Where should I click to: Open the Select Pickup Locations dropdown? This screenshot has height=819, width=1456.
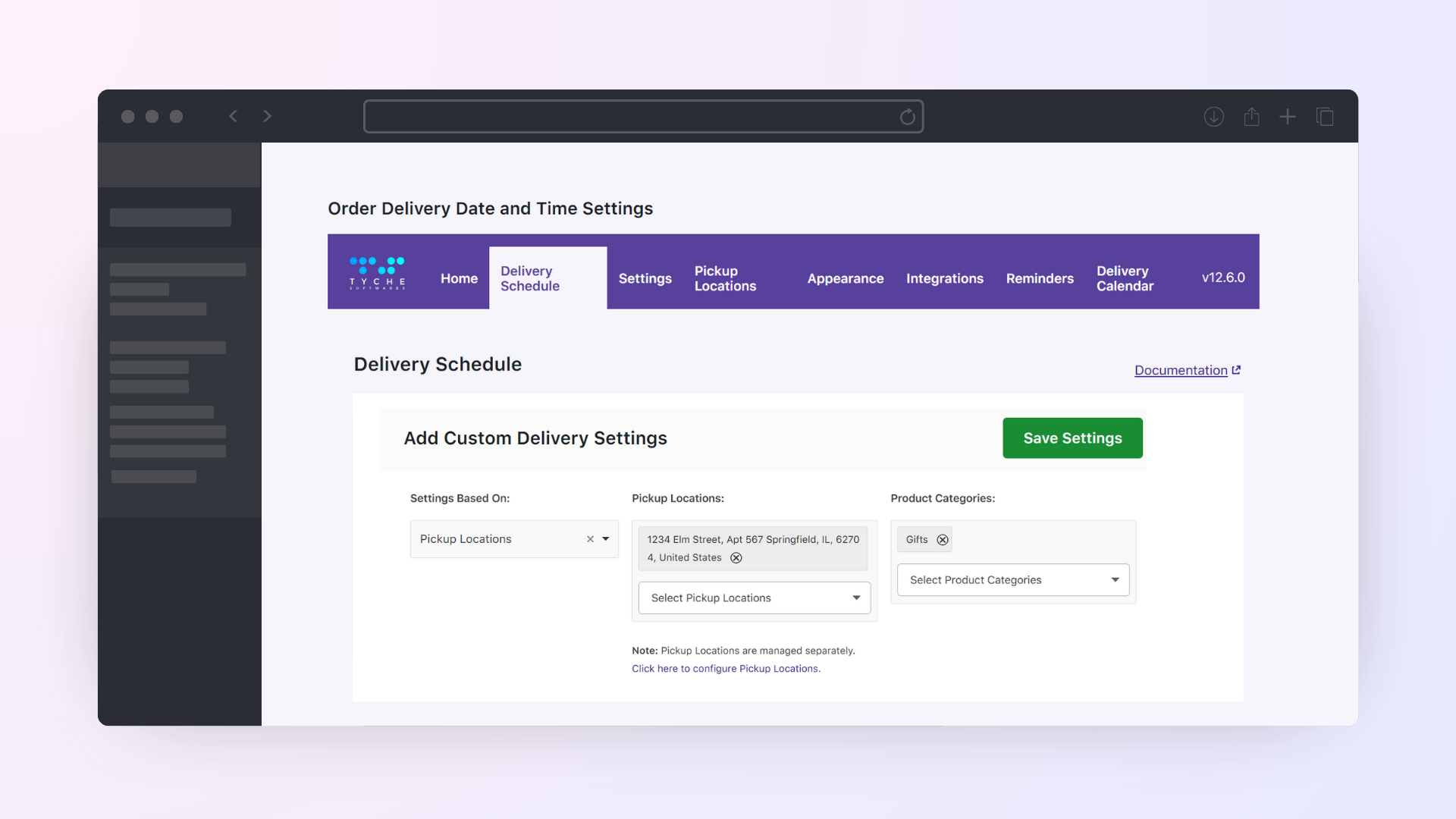755,598
